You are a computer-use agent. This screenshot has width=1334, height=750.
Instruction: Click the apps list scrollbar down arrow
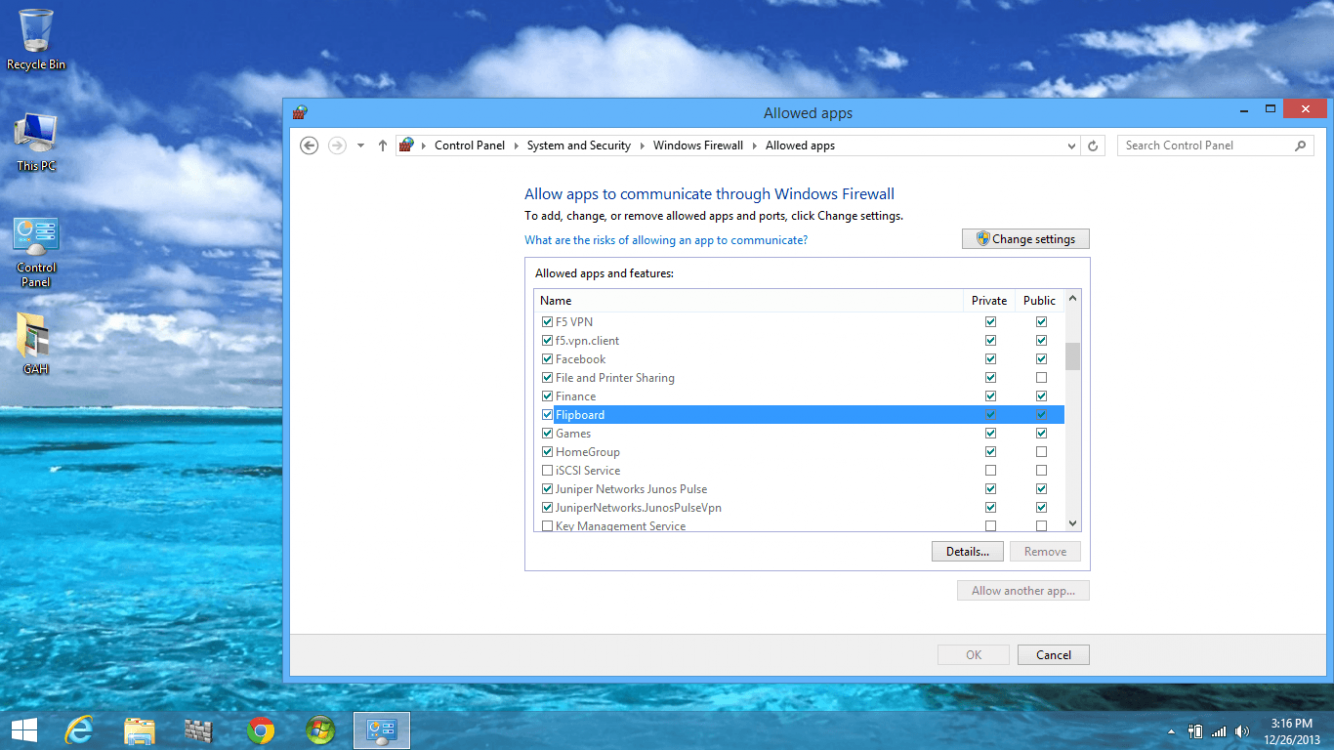click(x=1072, y=523)
